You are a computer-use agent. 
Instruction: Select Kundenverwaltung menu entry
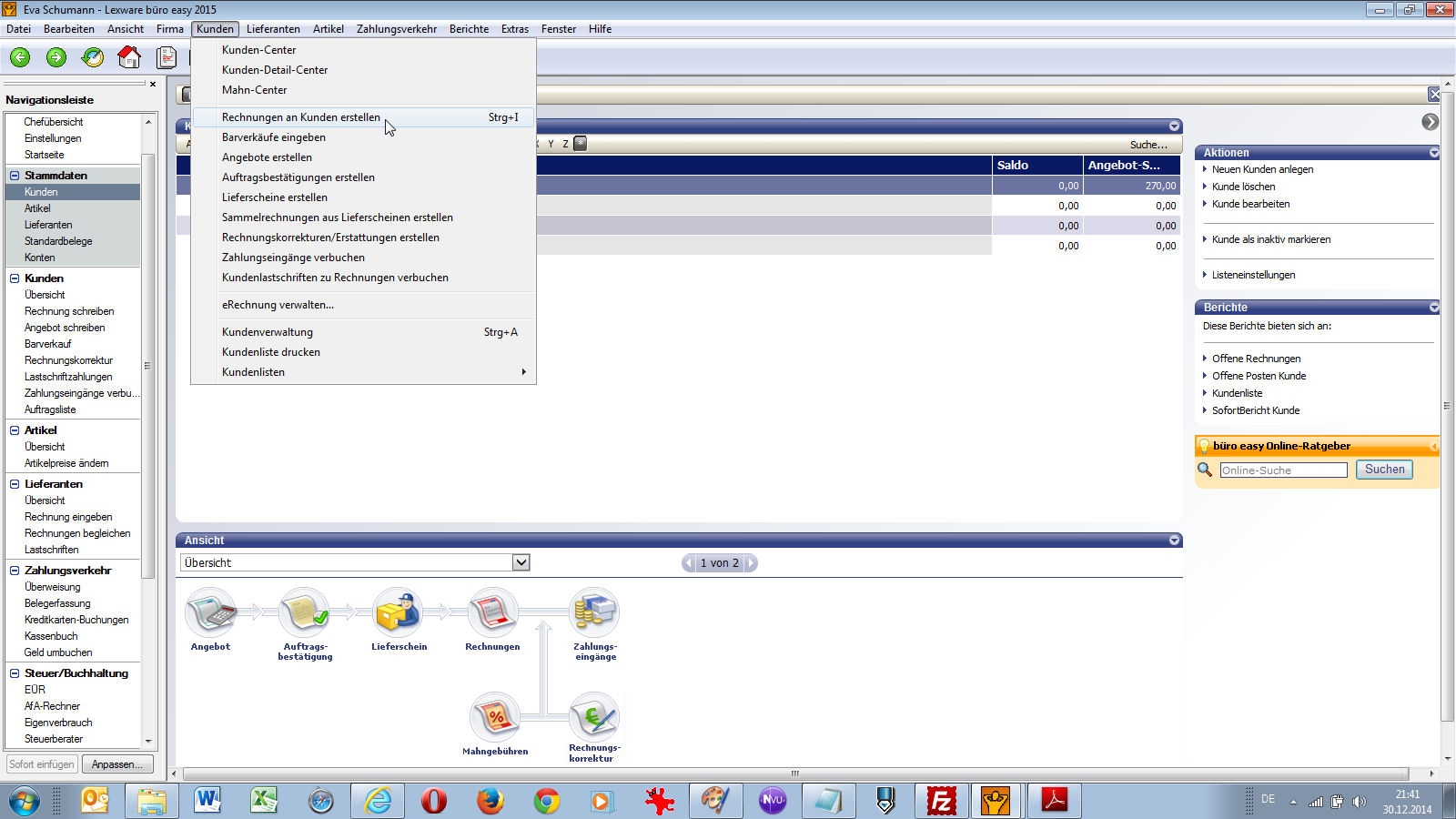click(363, 332)
